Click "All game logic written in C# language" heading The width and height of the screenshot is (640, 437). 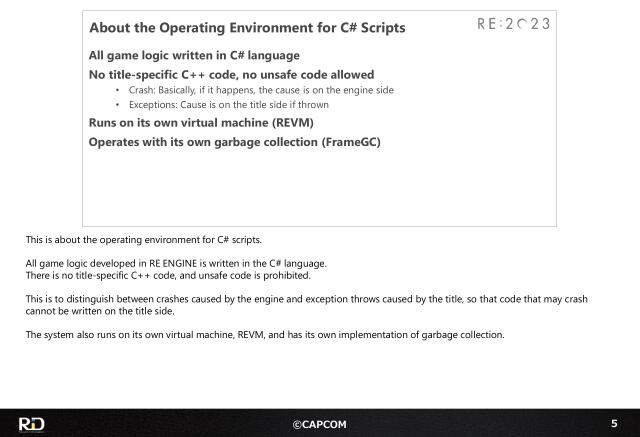click(x=194, y=56)
